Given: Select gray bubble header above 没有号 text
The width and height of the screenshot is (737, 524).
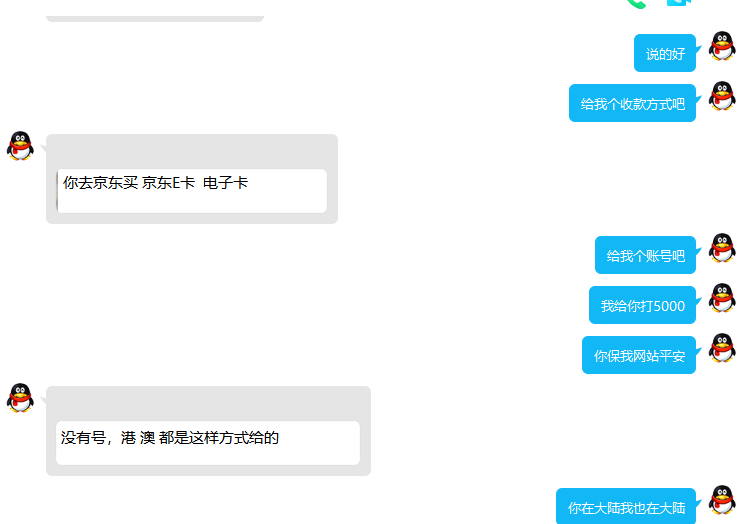Looking at the screenshot, I should click(208, 404).
